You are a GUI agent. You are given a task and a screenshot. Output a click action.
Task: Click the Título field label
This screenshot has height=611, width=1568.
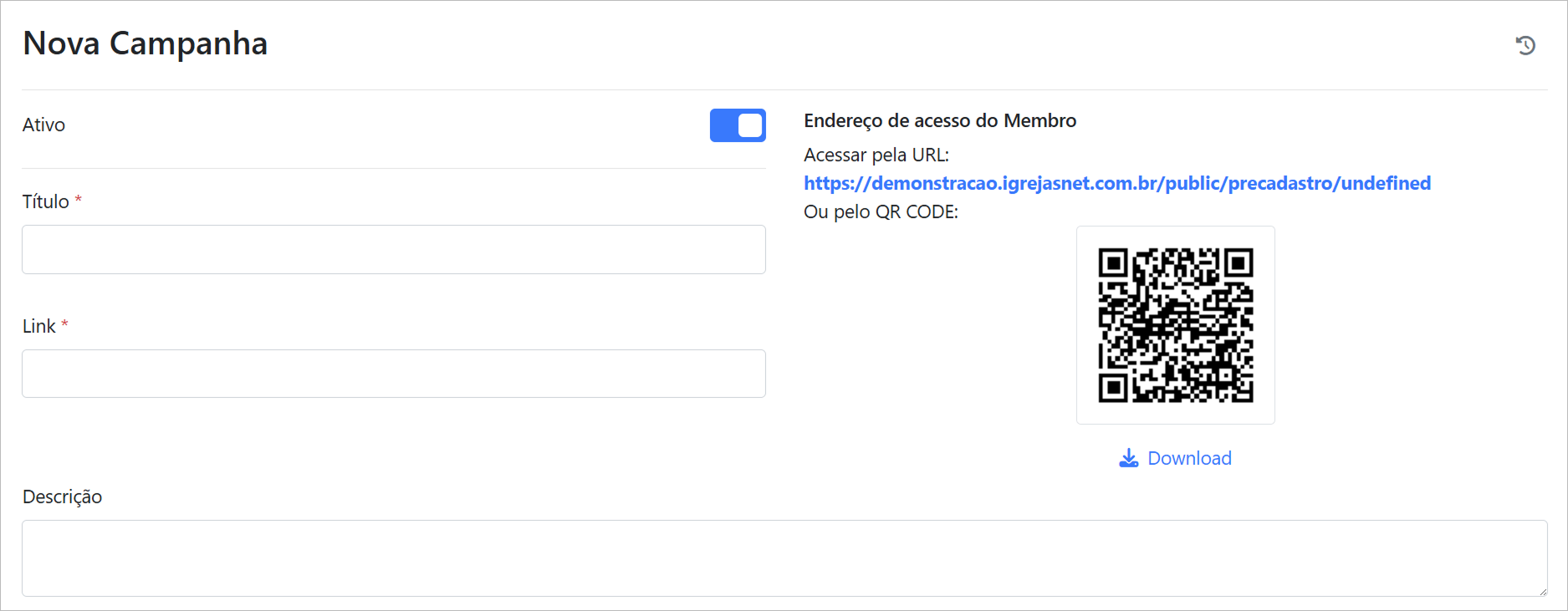pyautogui.click(x=45, y=201)
